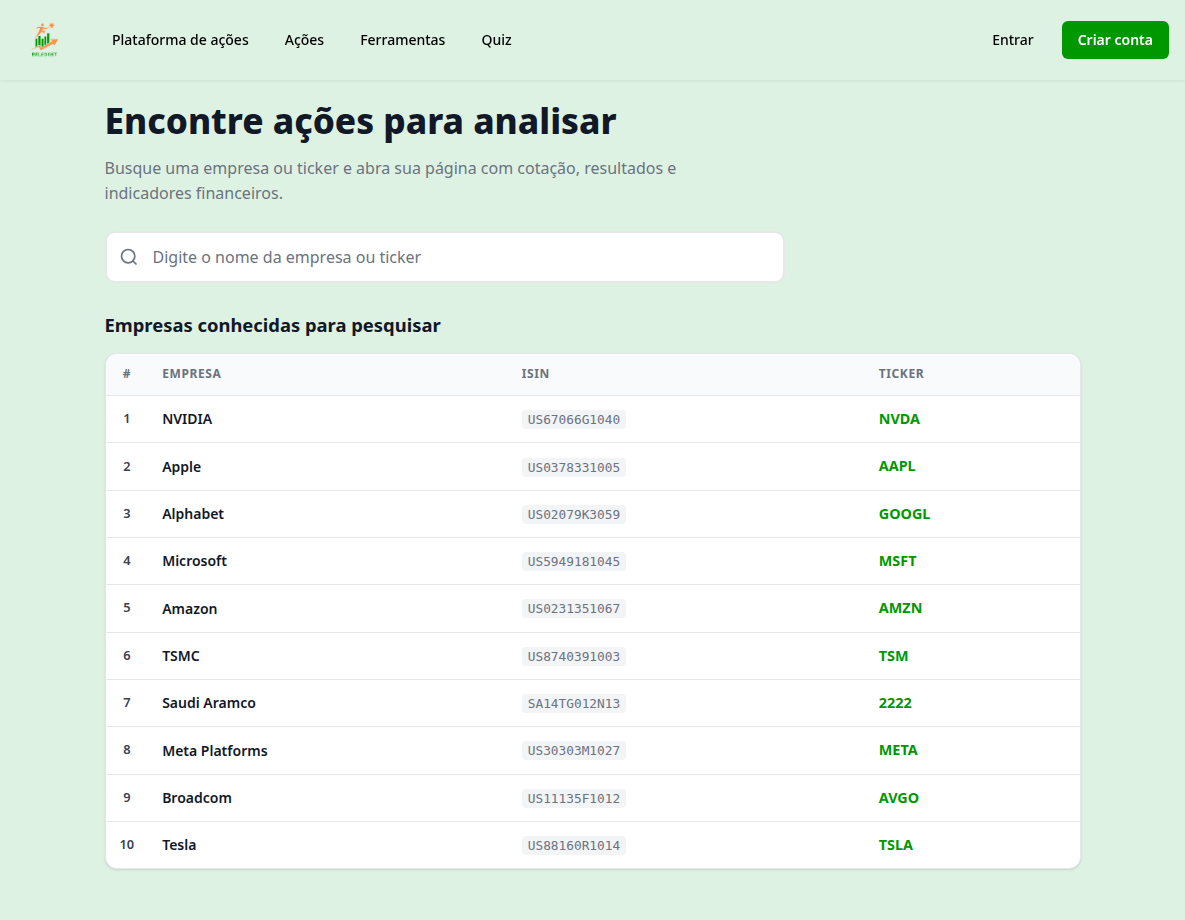Screen dimensions: 1185x920
Task: Click ISIN code US02079K3059
Action: (x=574, y=514)
